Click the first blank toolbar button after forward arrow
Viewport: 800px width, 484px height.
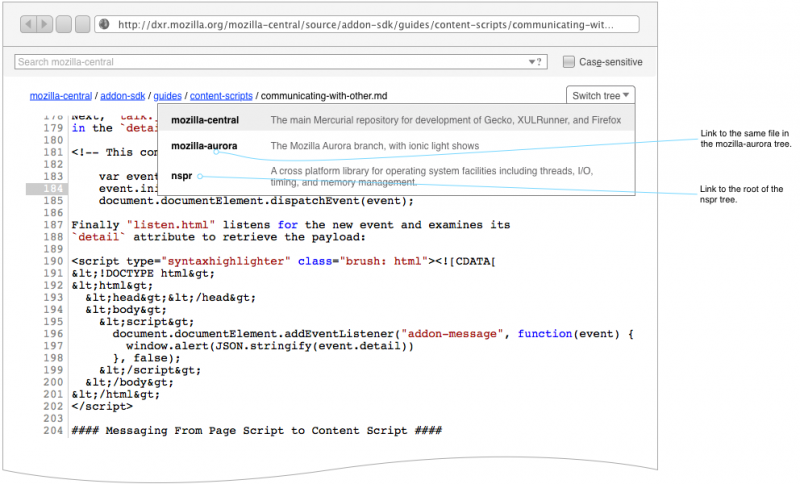[x=64, y=24]
